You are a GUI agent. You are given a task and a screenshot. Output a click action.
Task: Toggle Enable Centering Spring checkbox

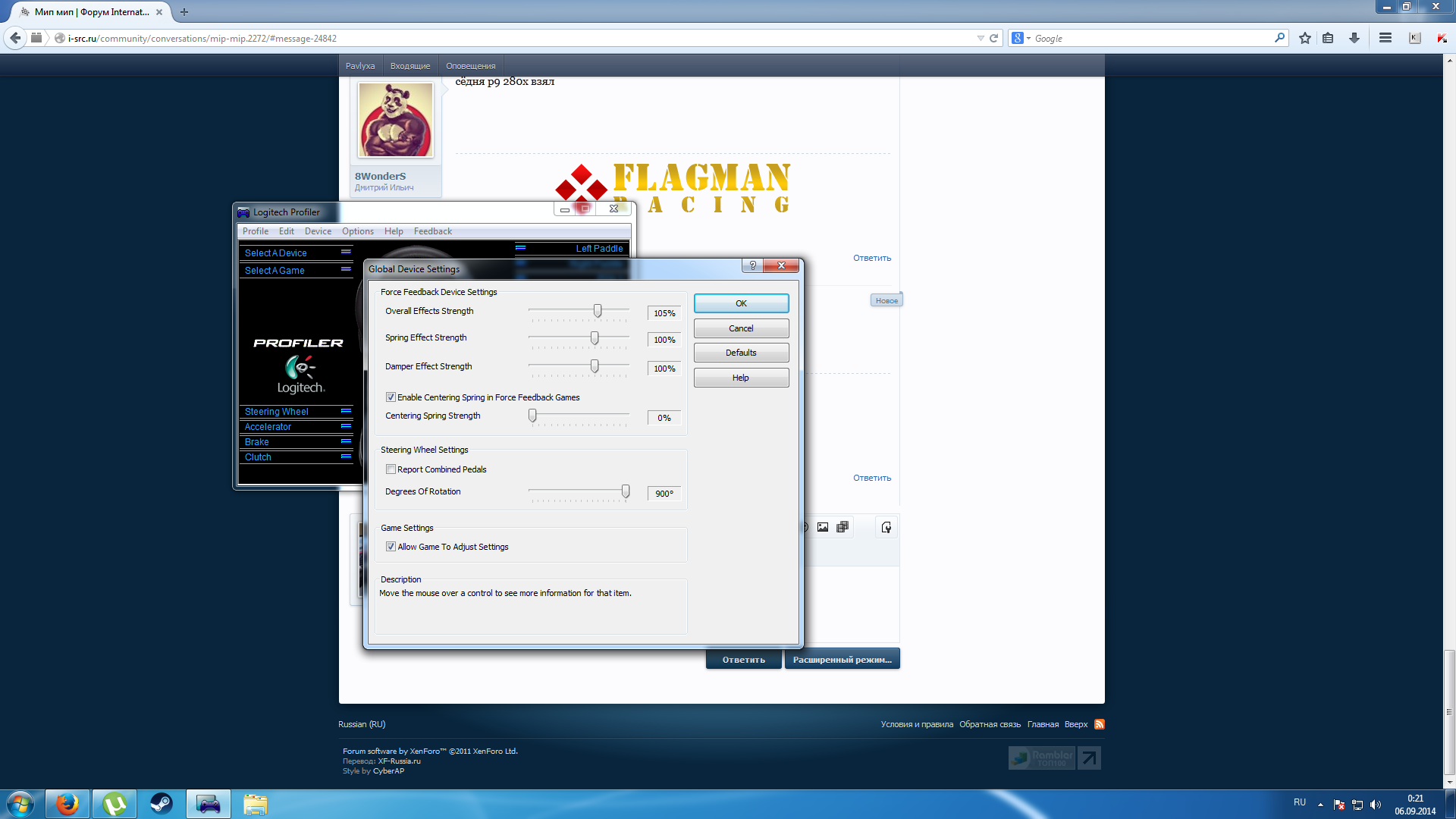point(391,397)
